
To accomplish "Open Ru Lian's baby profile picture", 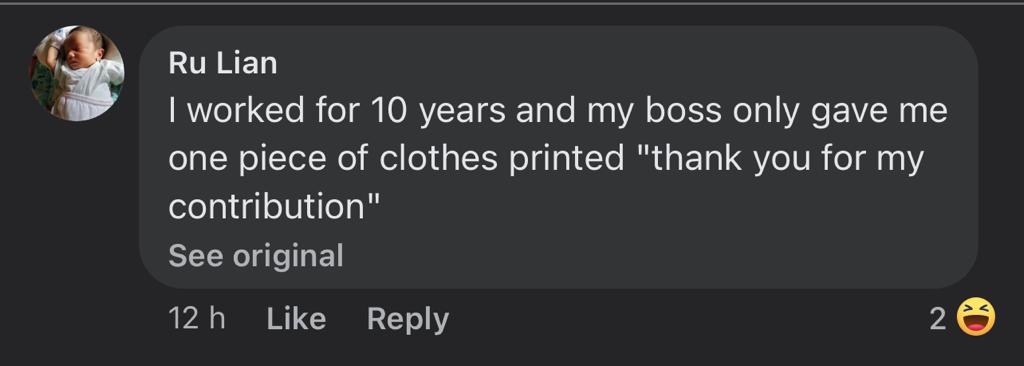I will click(x=76, y=73).
